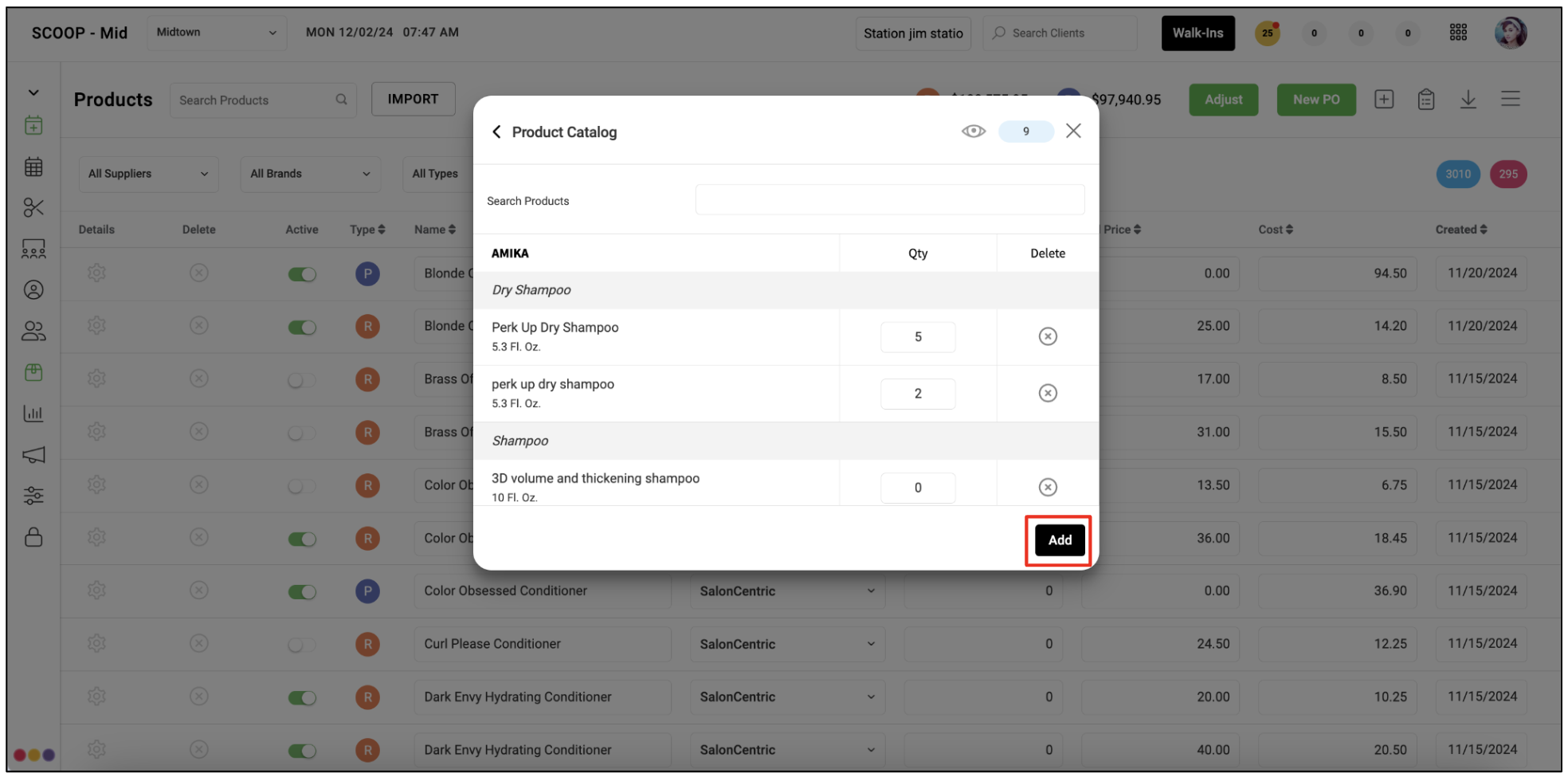
Task: Click the Walk-Ins button
Action: tap(1198, 33)
